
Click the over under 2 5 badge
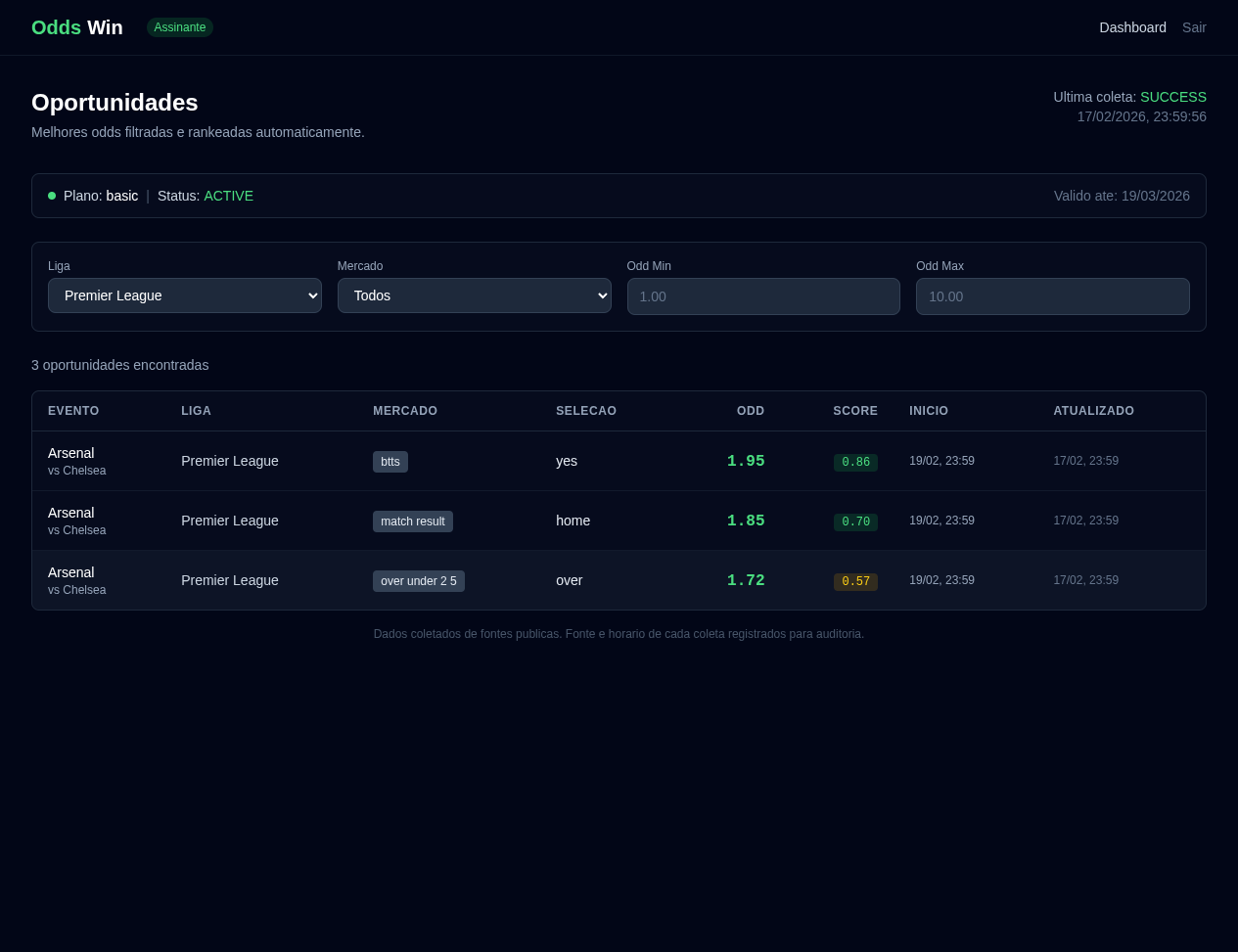(x=419, y=580)
